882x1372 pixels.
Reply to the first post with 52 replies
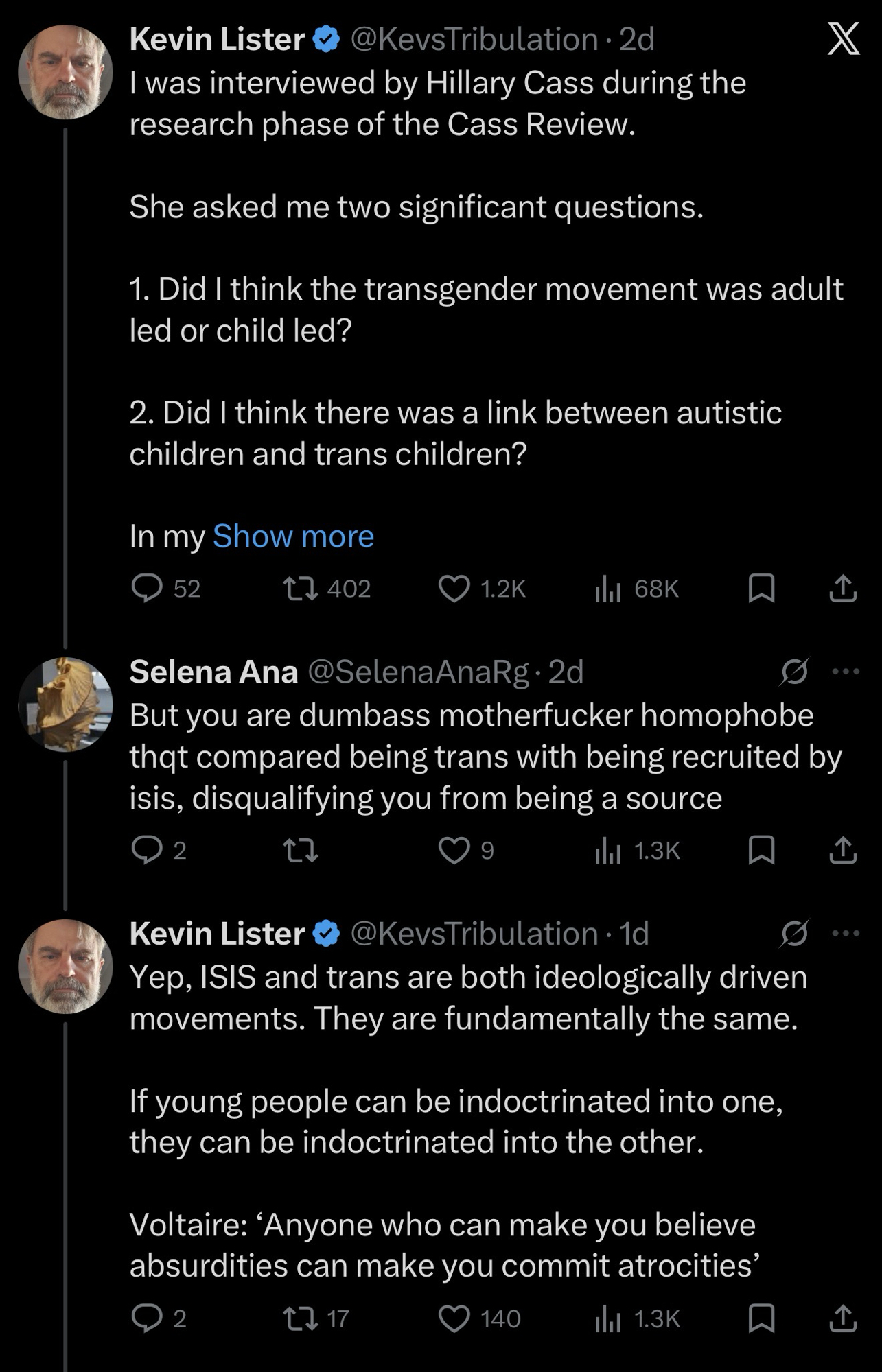146,589
